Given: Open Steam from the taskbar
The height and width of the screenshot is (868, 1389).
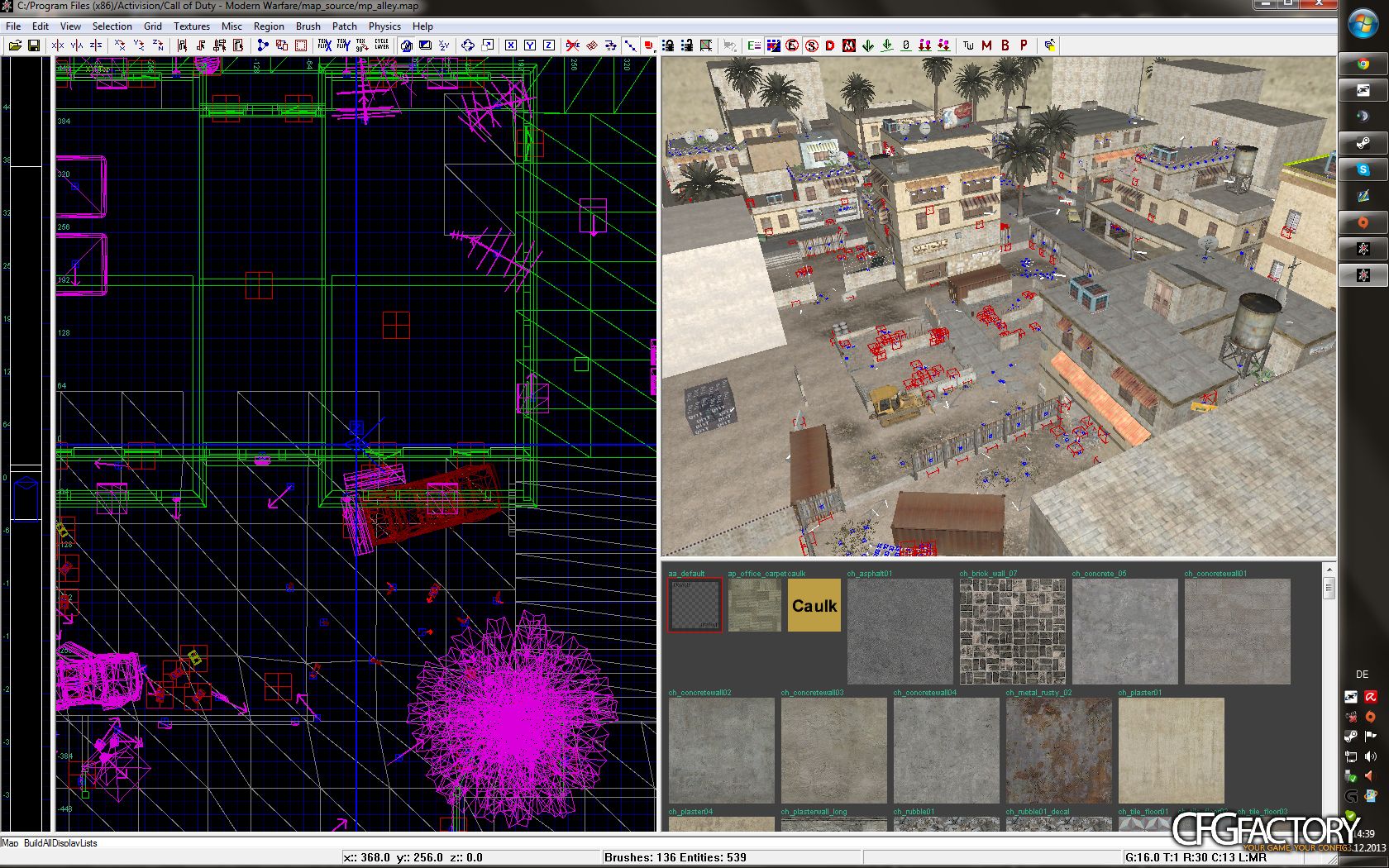Looking at the screenshot, I should [1363, 143].
